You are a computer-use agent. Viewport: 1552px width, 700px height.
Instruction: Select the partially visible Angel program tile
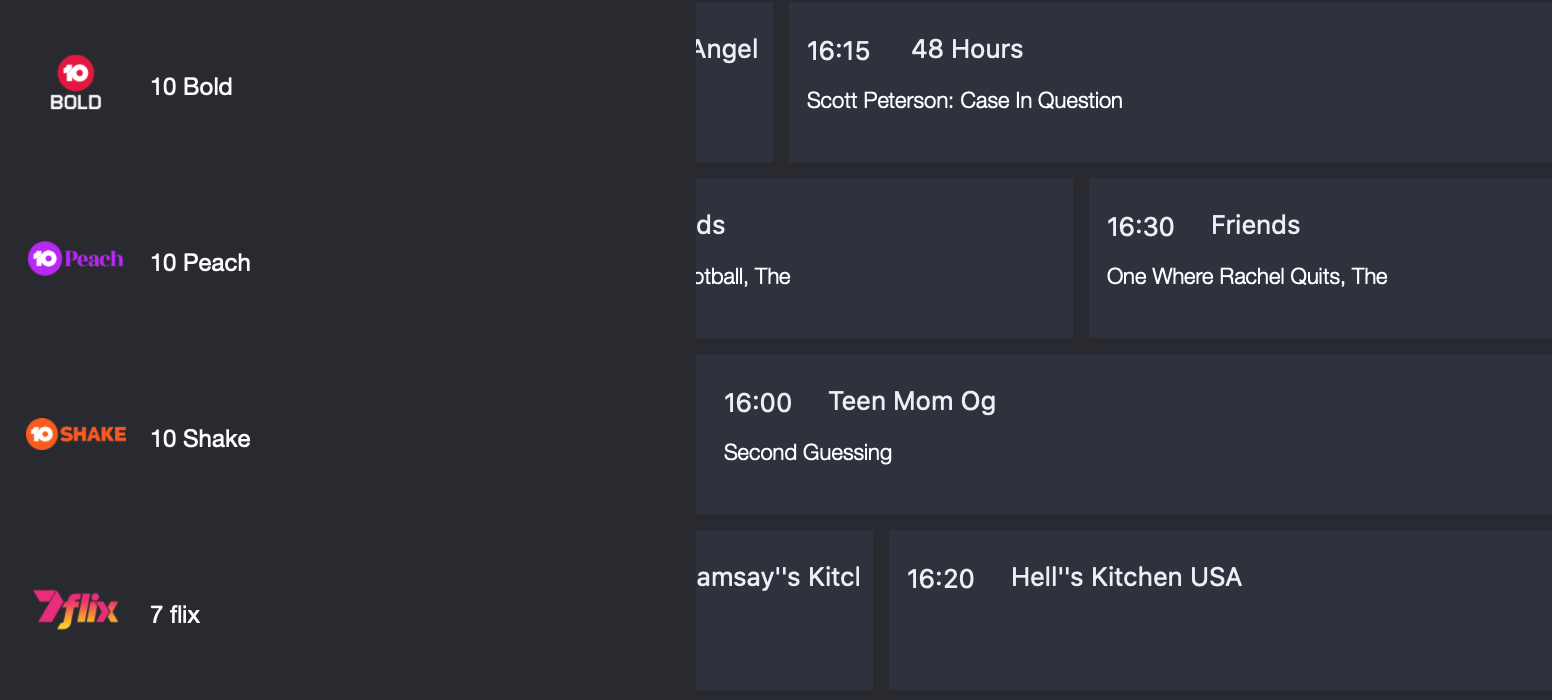(x=732, y=80)
